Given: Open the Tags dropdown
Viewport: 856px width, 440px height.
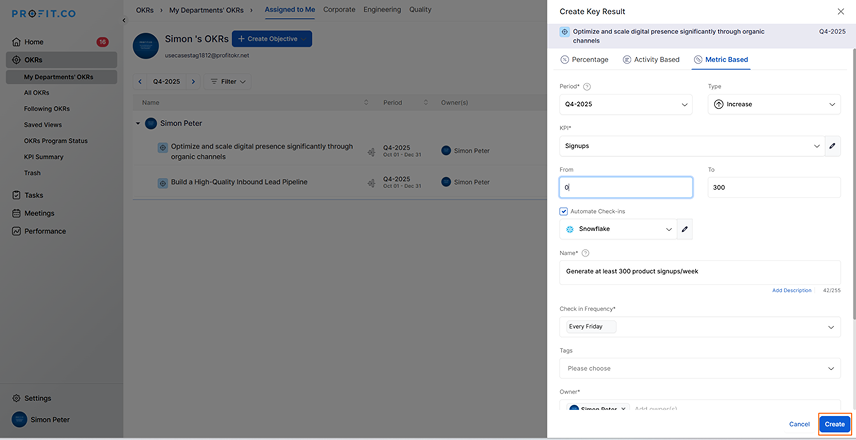Looking at the screenshot, I should coord(700,368).
